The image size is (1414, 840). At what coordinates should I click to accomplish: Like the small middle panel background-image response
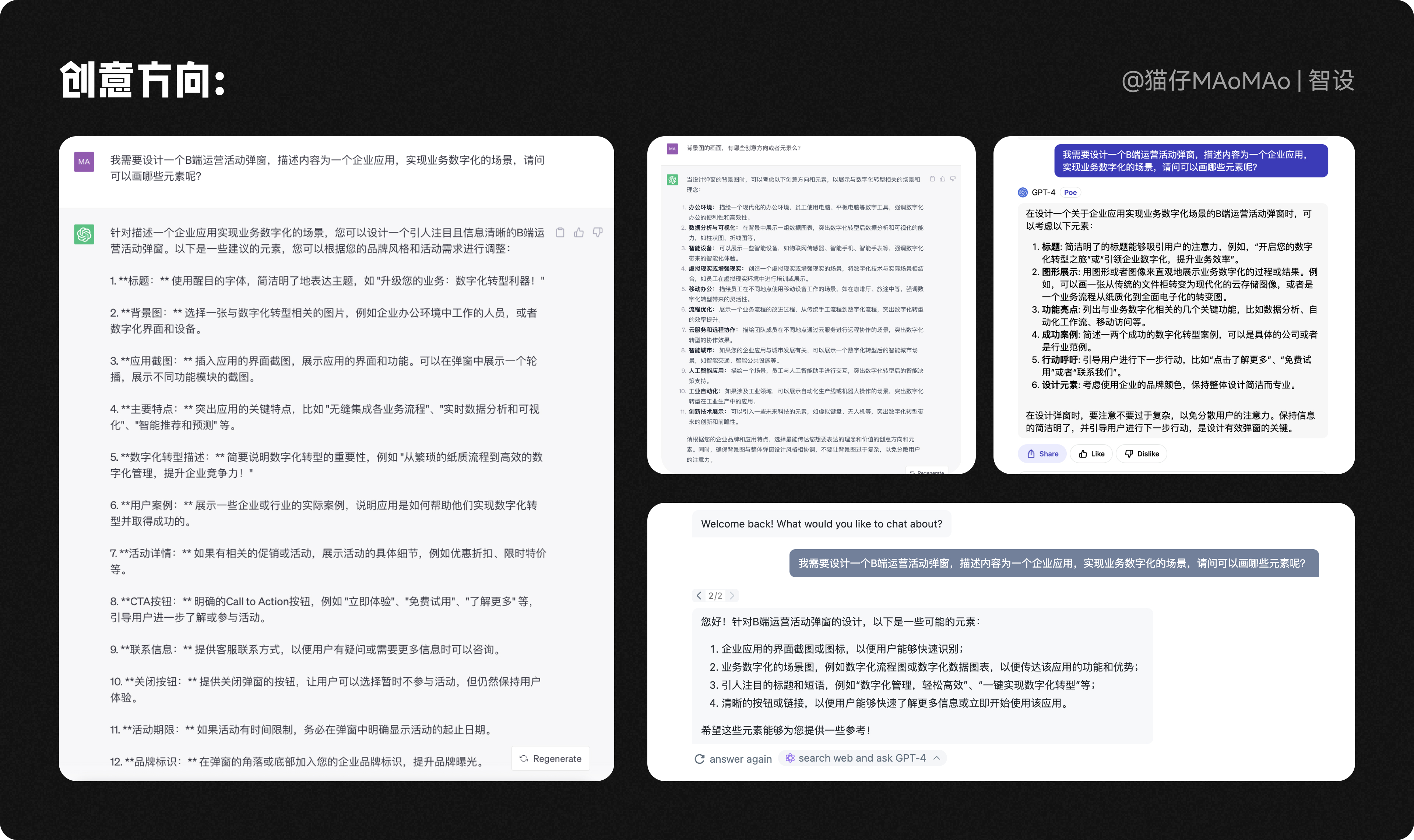click(942, 179)
